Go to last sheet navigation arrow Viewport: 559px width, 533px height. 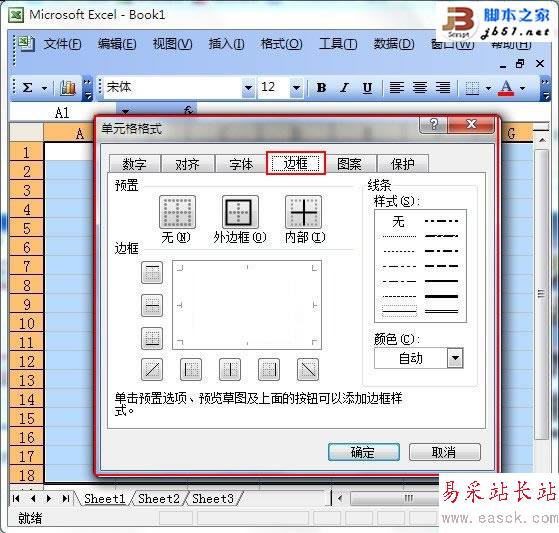66,498
